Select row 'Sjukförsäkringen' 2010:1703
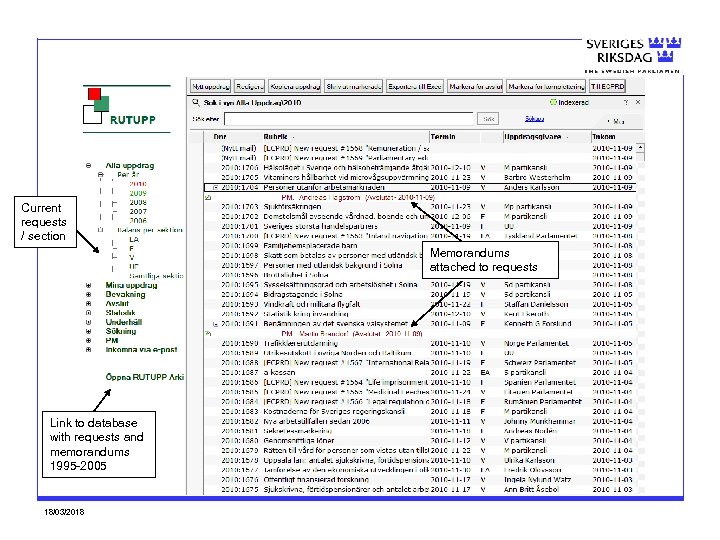This screenshot has height=540, width=720. tap(418, 207)
